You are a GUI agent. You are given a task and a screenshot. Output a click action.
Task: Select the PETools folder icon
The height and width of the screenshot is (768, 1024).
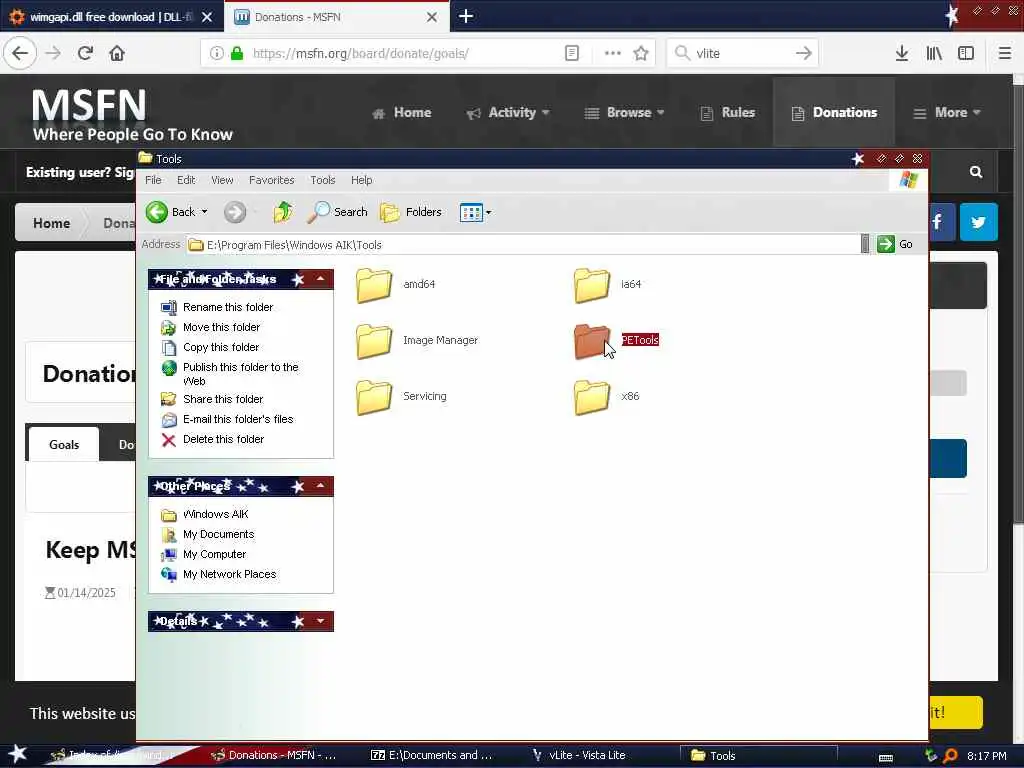[x=592, y=341]
